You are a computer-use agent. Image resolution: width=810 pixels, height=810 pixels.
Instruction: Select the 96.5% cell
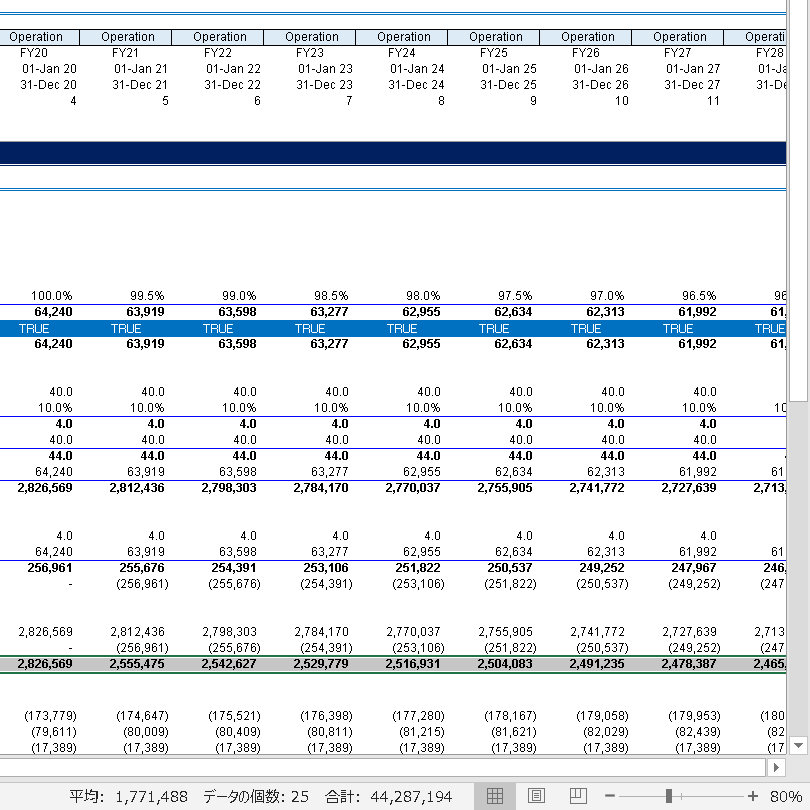click(x=699, y=296)
